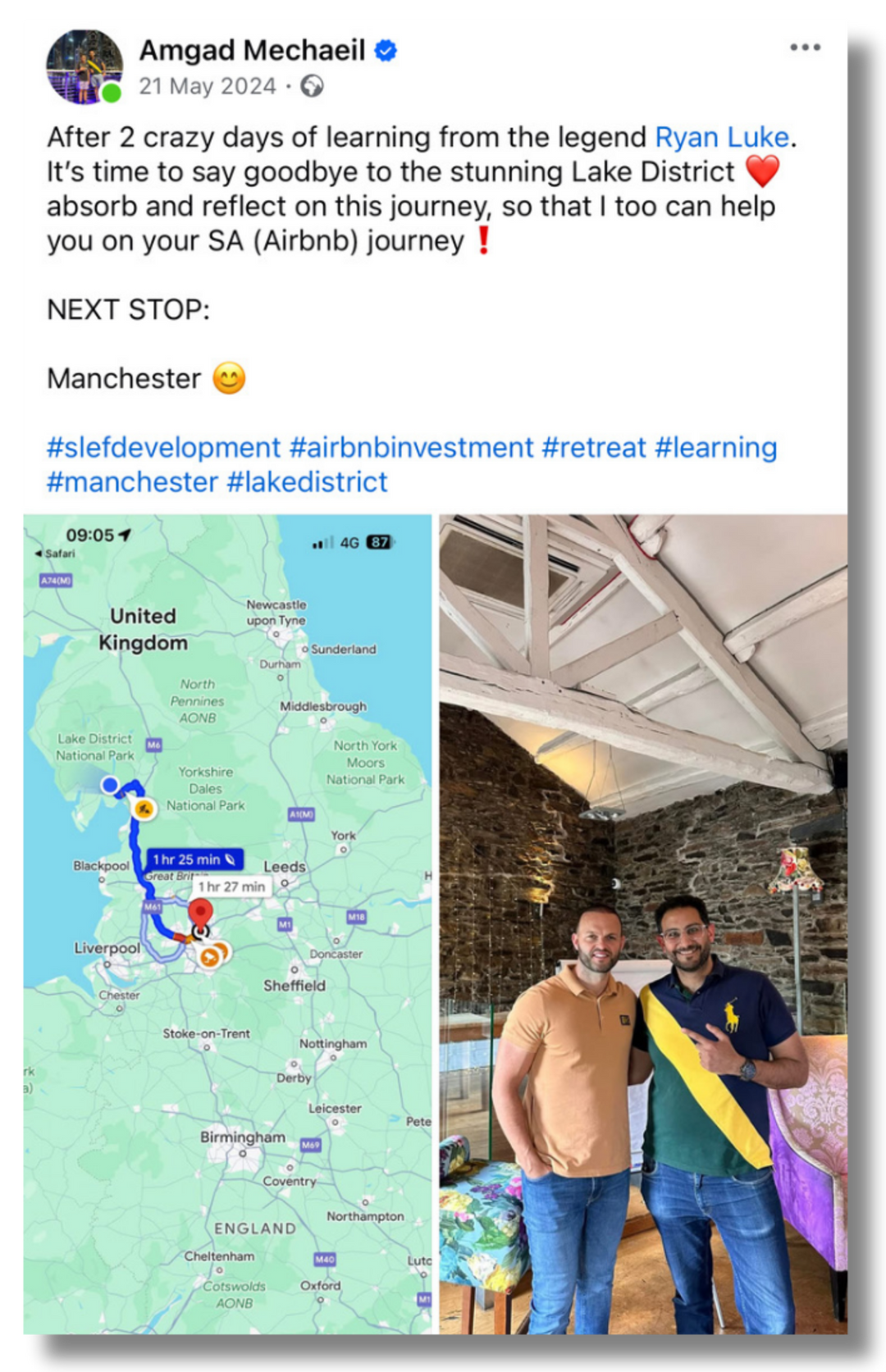Open the #lakedistrict hashtag

click(x=307, y=482)
